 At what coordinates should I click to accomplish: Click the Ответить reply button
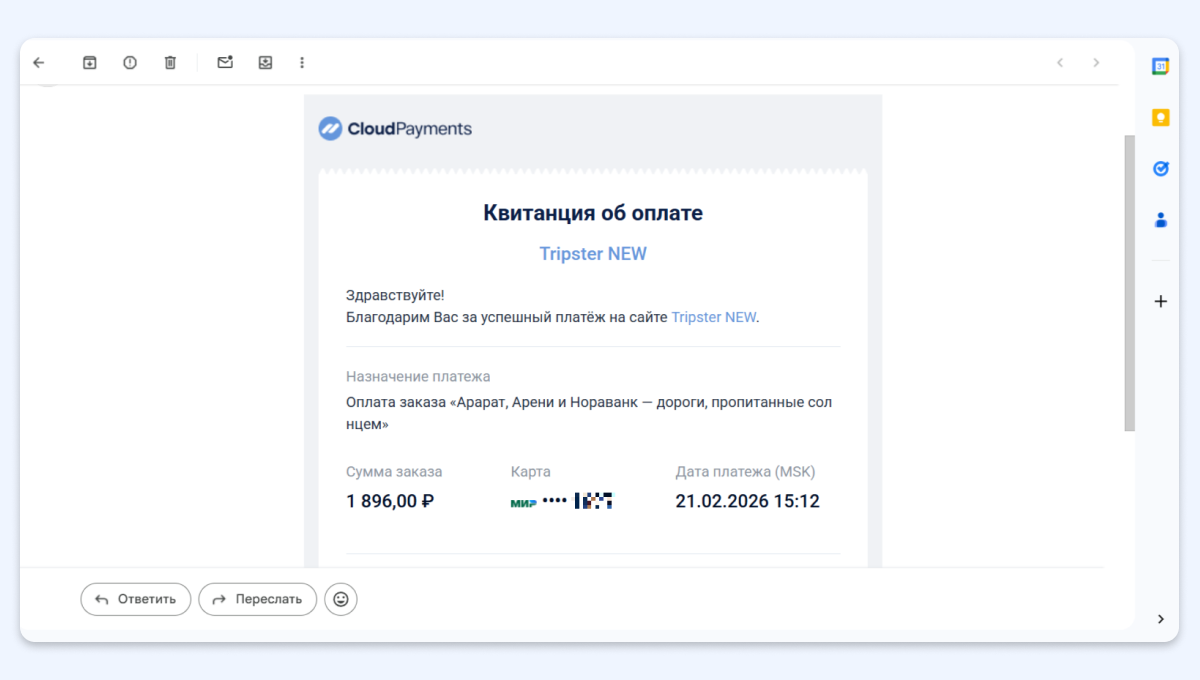tap(136, 599)
